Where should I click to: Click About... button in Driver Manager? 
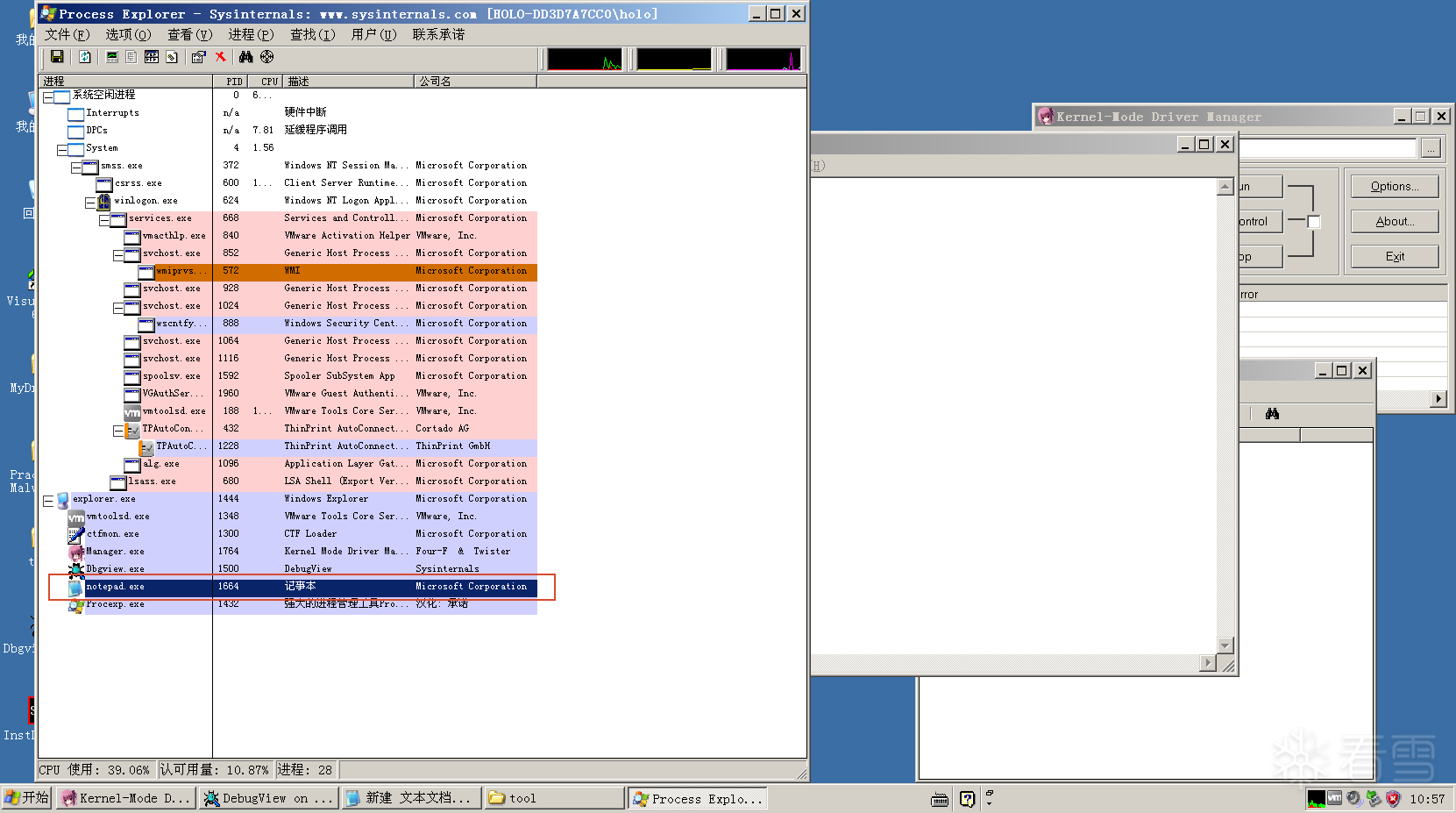(x=1395, y=221)
